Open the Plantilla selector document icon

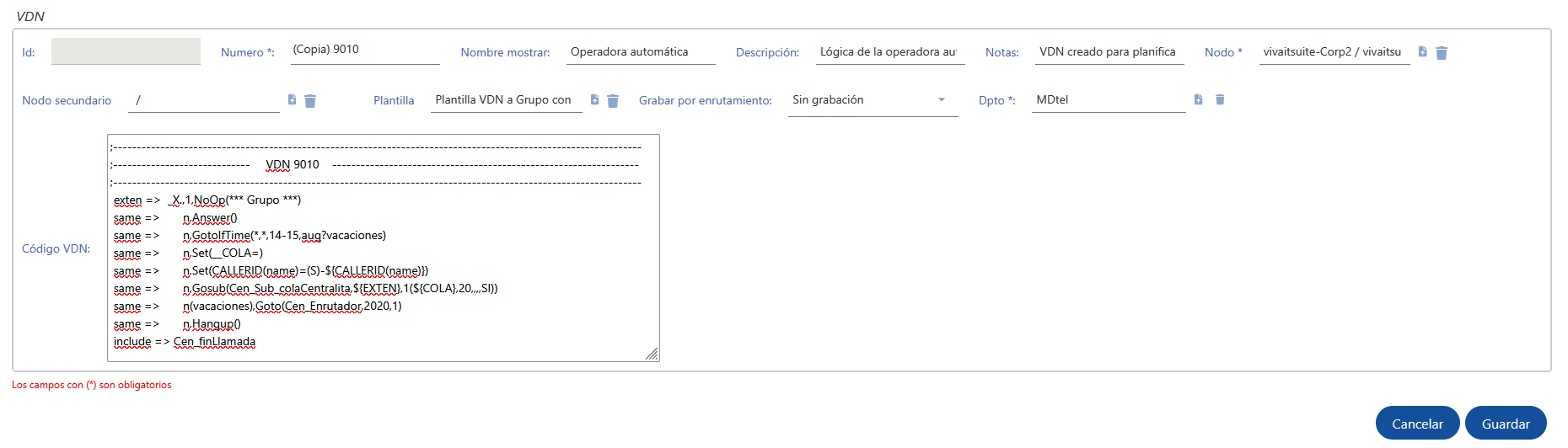[595, 100]
